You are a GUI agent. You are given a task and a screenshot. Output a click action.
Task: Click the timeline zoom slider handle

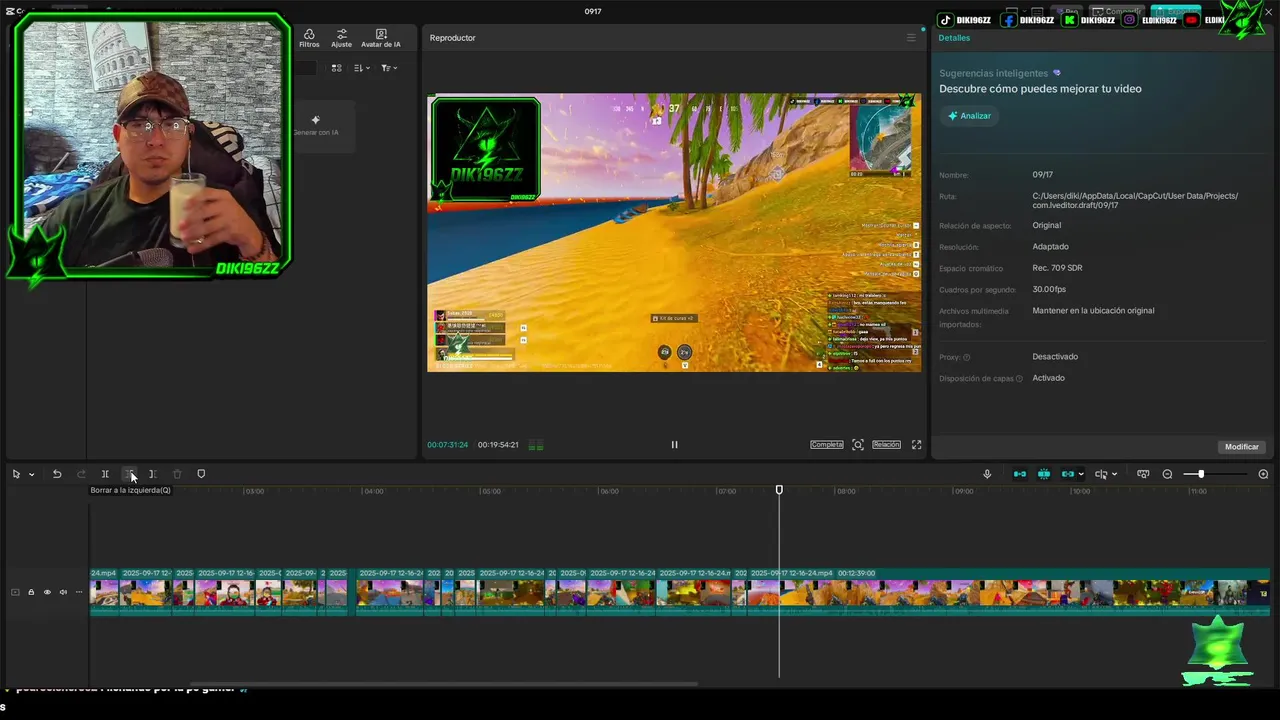tap(1201, 474)
